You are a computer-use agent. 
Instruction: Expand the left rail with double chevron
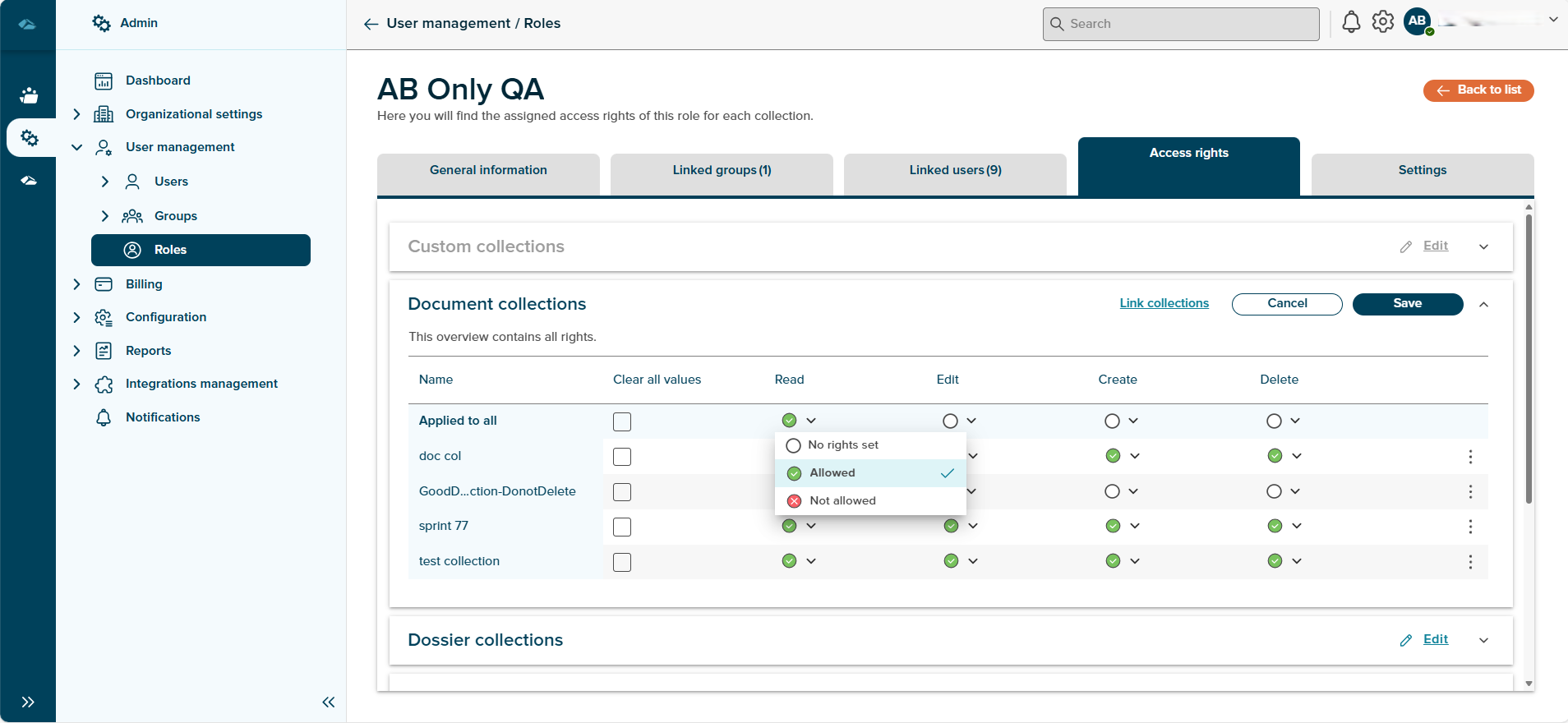tap(28, 702)
